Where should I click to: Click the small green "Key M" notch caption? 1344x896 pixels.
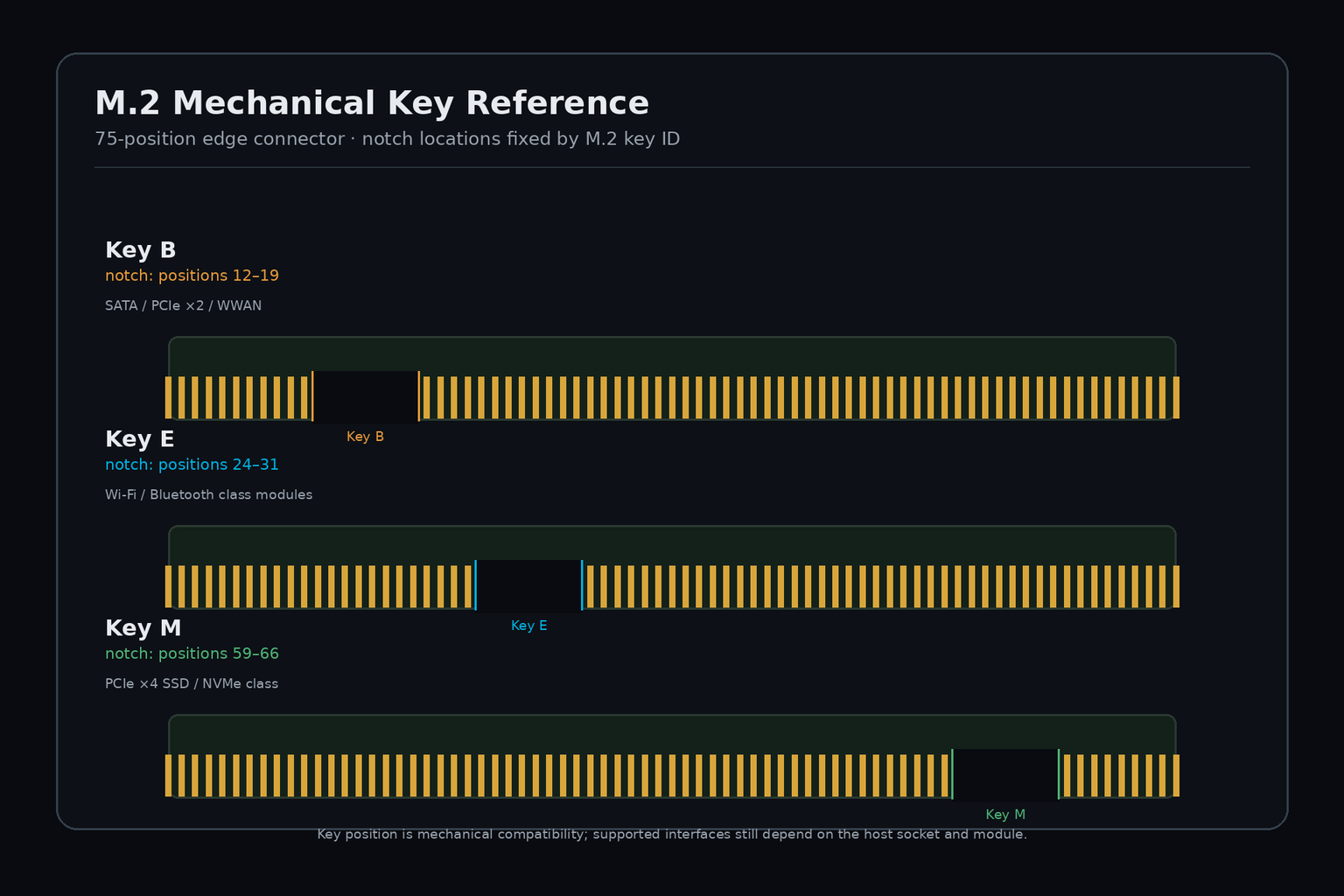pos(1005,815)
